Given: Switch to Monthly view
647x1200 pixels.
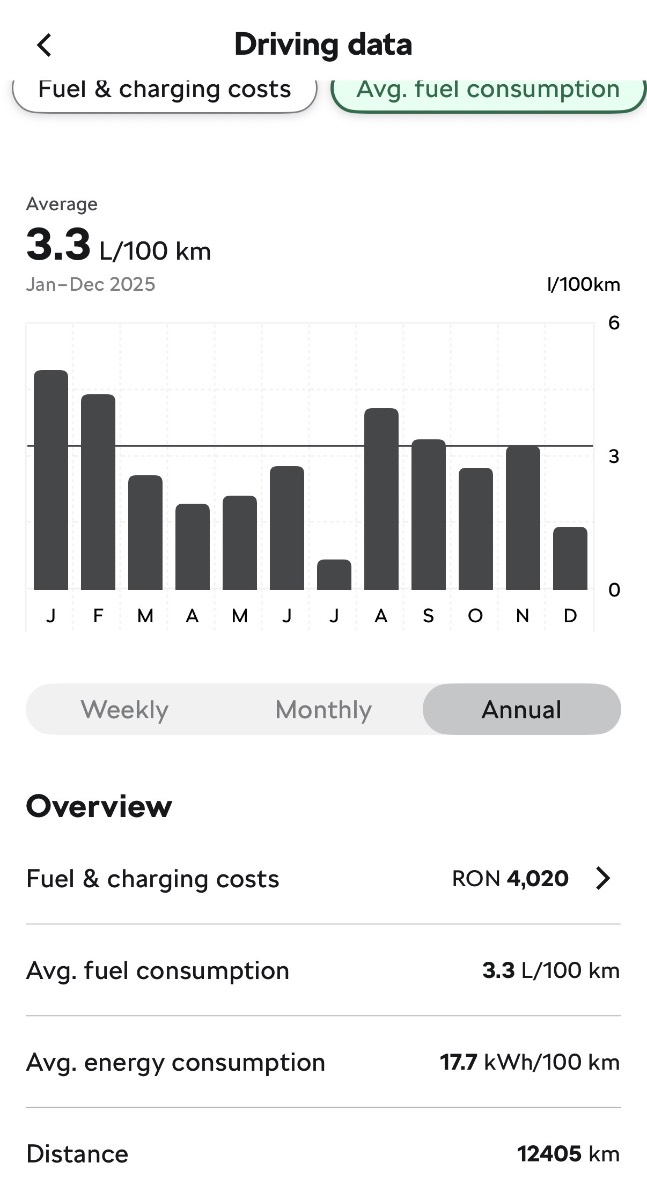Looking at the screenshot, I should (x=323, y=710).
